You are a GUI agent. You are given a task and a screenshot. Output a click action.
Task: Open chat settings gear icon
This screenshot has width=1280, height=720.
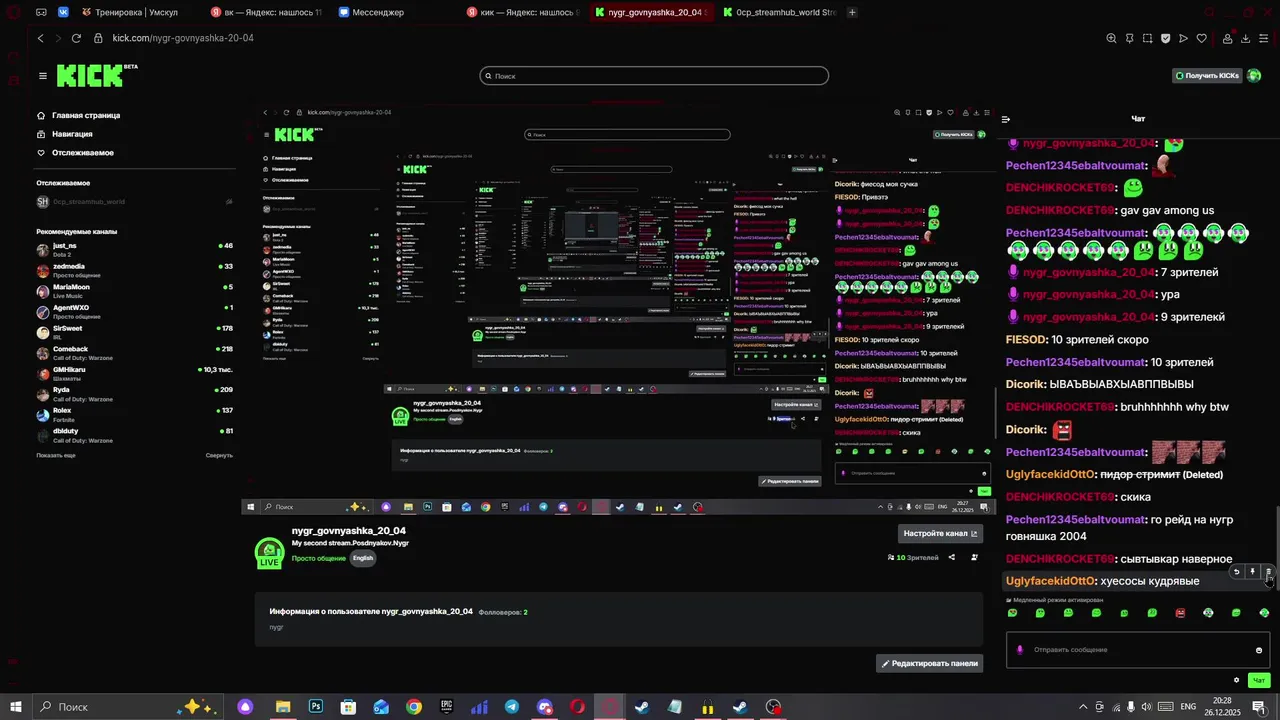[x=1237, y=680]
